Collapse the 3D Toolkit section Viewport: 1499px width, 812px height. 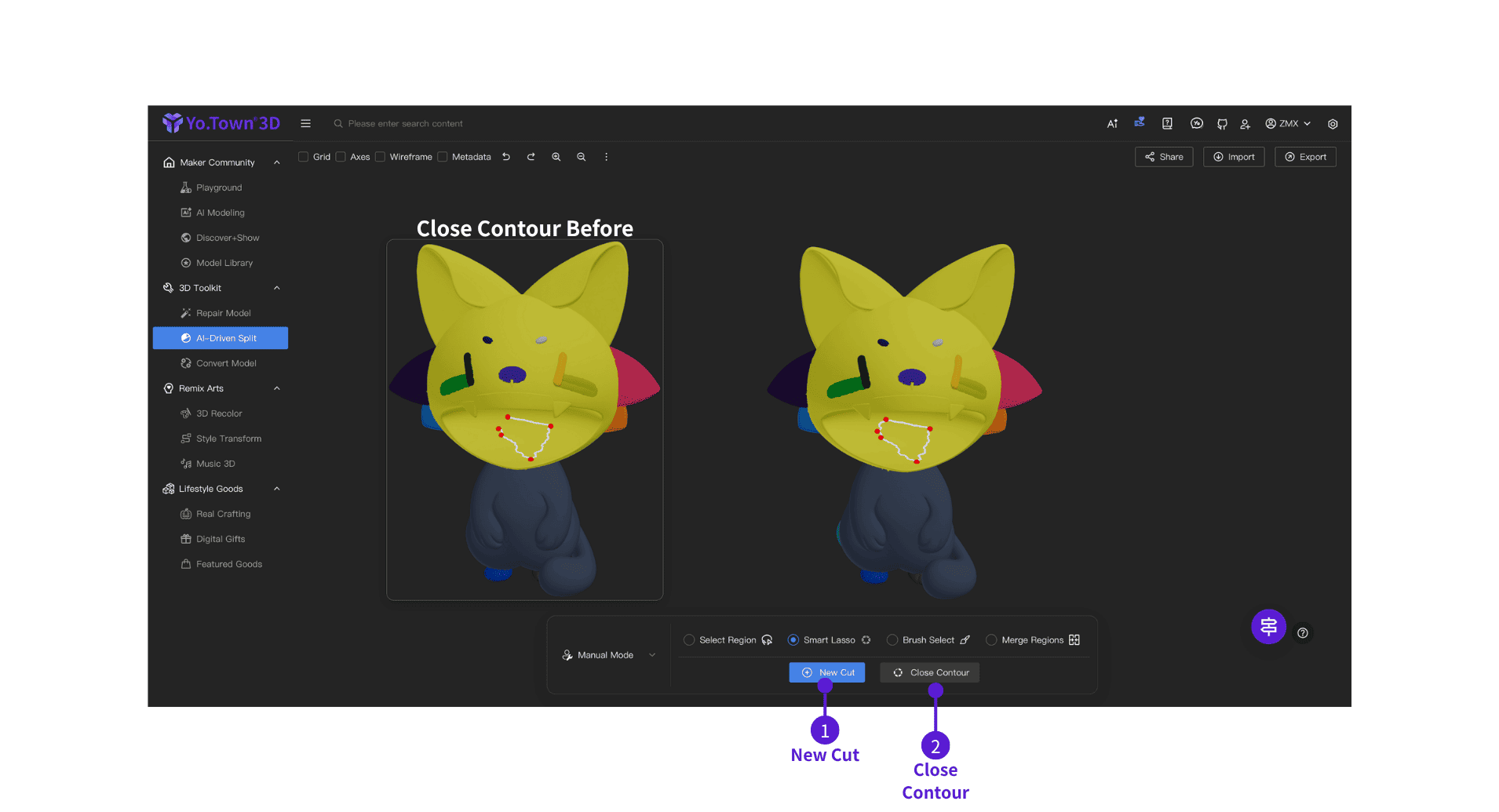coord(276,288)
